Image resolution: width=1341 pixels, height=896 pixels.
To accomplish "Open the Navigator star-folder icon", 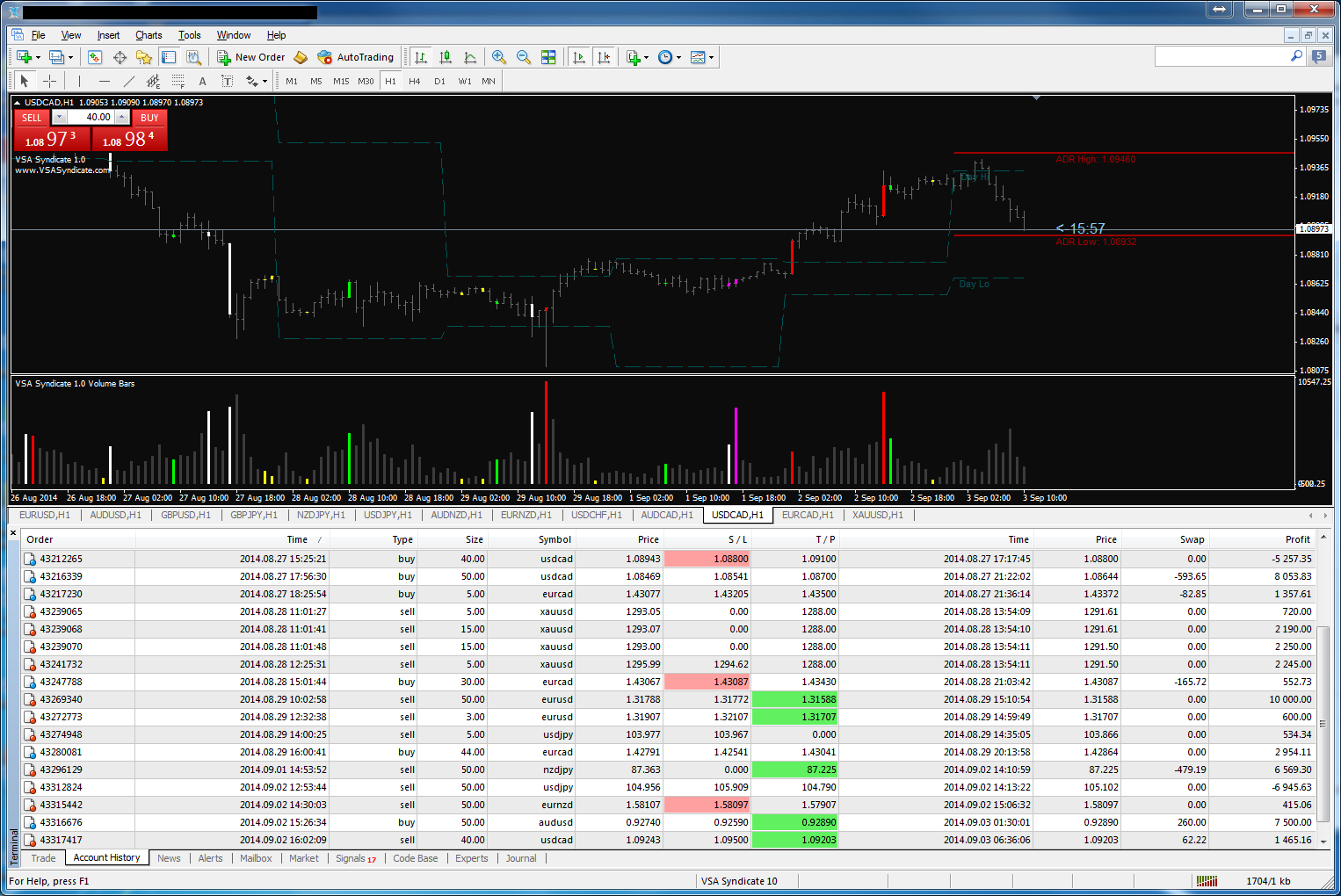I will tap(144, 57).
